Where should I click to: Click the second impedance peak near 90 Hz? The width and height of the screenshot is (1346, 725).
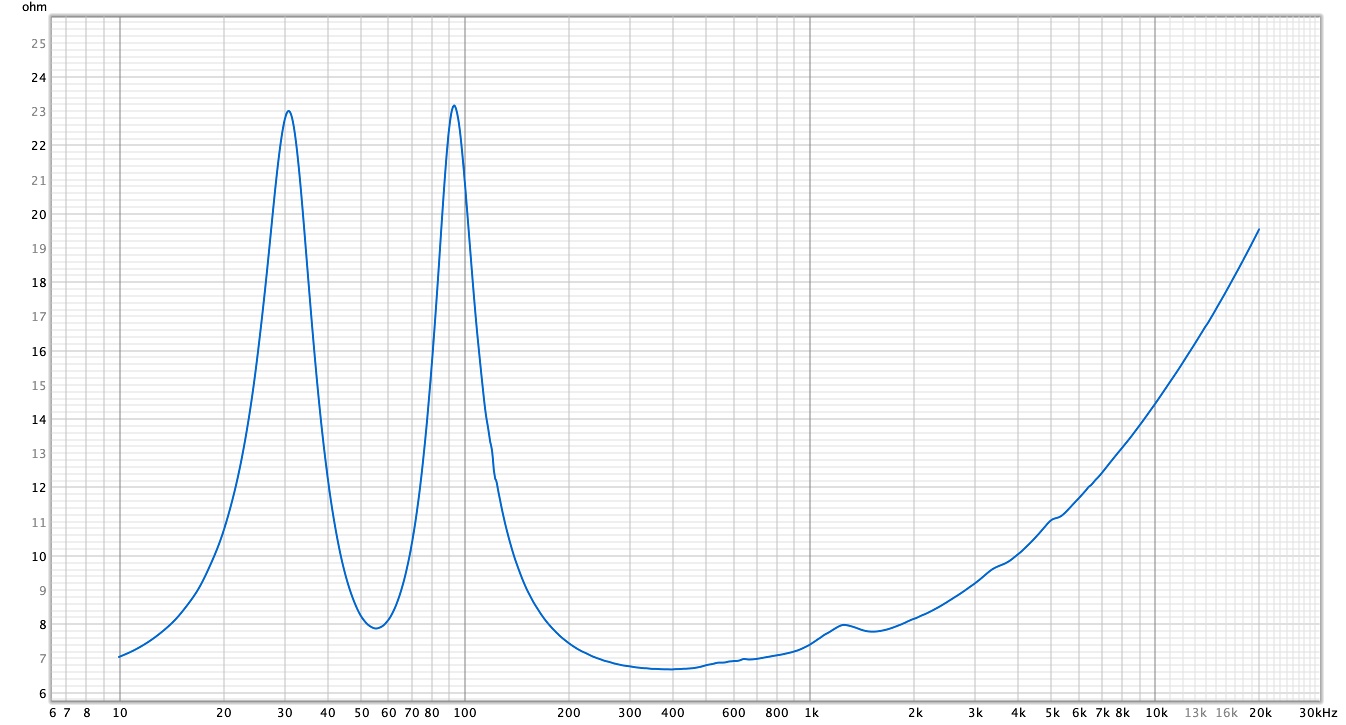454,105
